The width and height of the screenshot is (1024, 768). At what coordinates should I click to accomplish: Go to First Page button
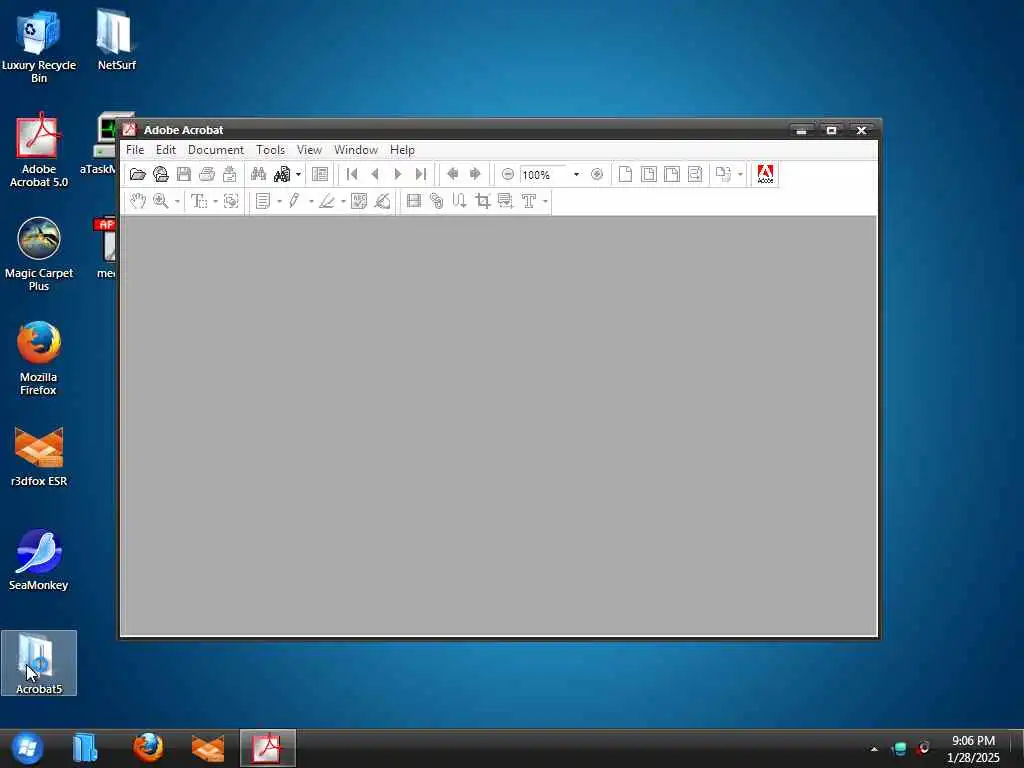(352, 174)
